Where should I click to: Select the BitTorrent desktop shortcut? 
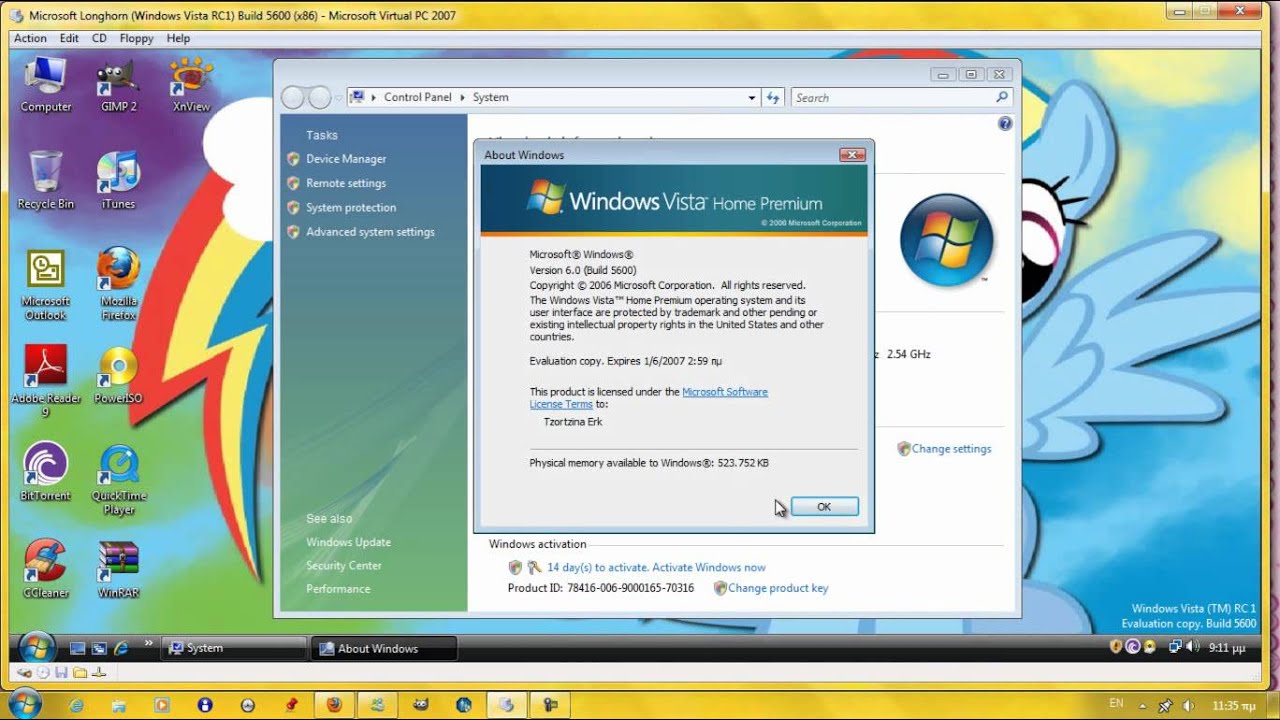[x=46, y=472]
